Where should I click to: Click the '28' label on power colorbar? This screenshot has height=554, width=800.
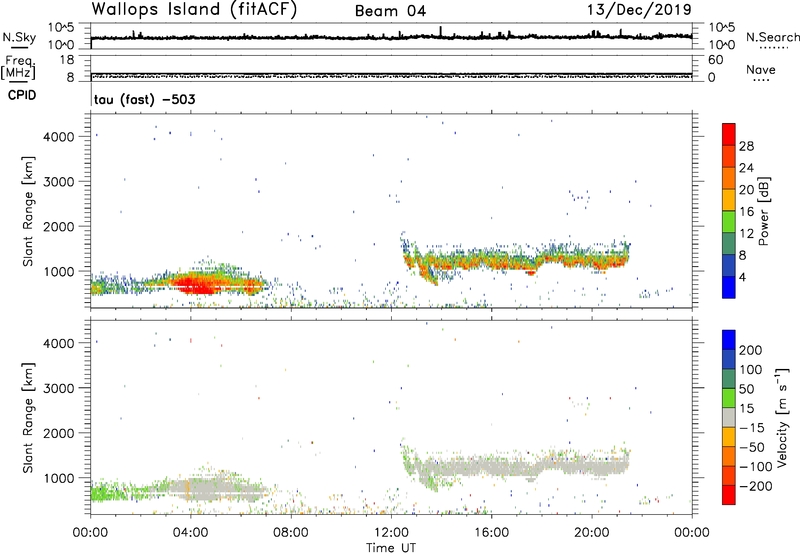pos(746,146)
